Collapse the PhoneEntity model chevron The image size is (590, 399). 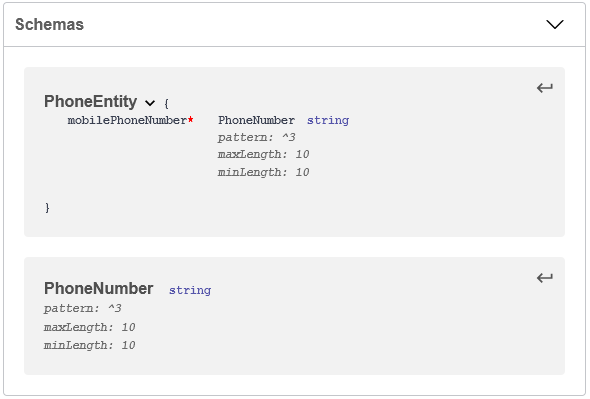point(150,103)
